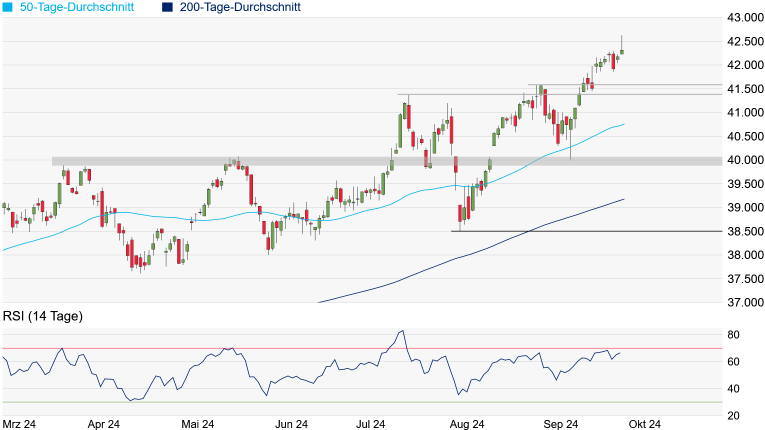The image size is (765, 430).
Task: Toggle the 200-Tage-Durchschnitt legend label
Action: (x=241, y=7)
